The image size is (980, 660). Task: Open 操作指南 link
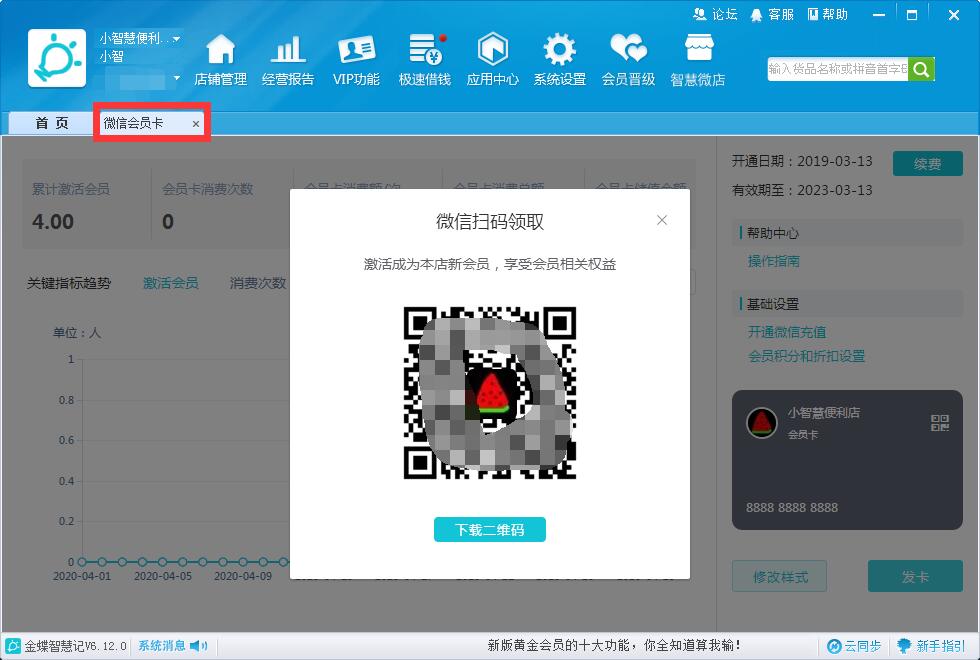(774, 261)
